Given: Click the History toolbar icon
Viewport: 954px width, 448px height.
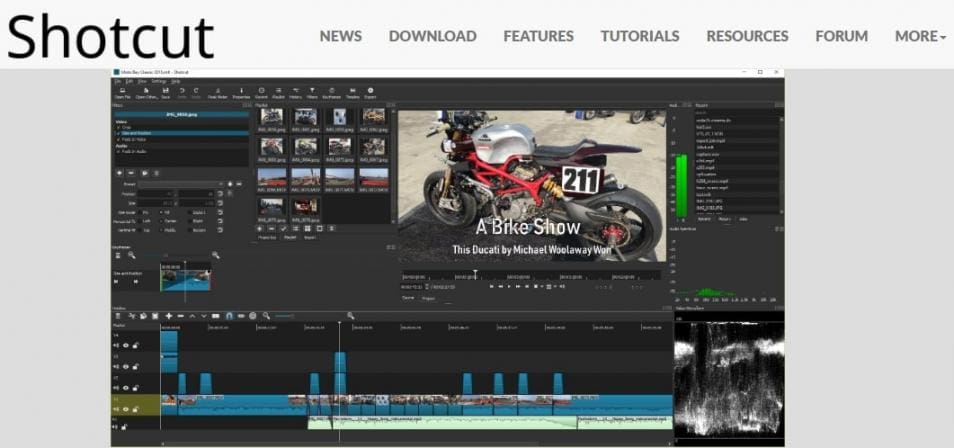Looking at the screenshot, I should 294,92.
